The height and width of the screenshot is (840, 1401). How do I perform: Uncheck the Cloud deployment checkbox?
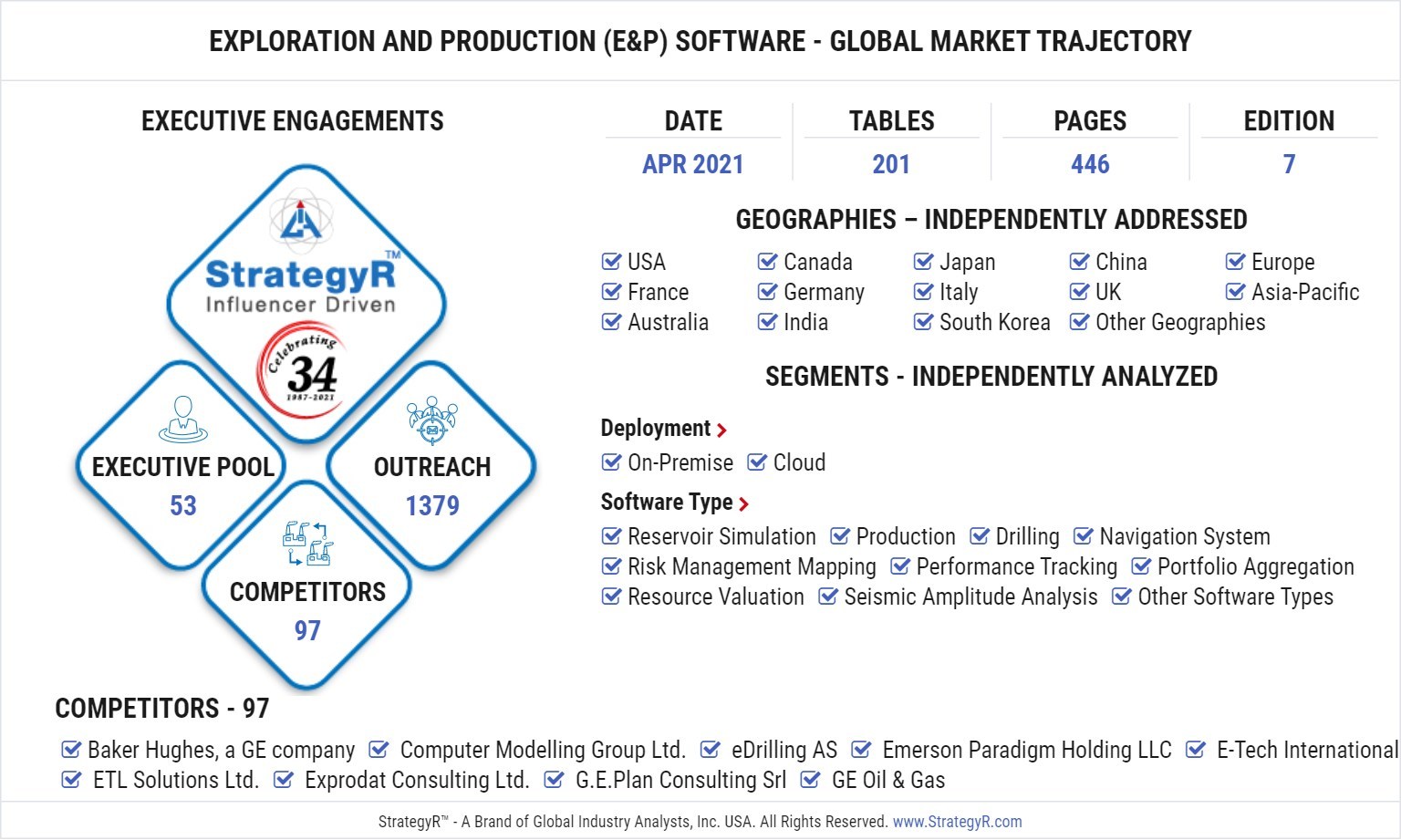(x=757, y=463)
